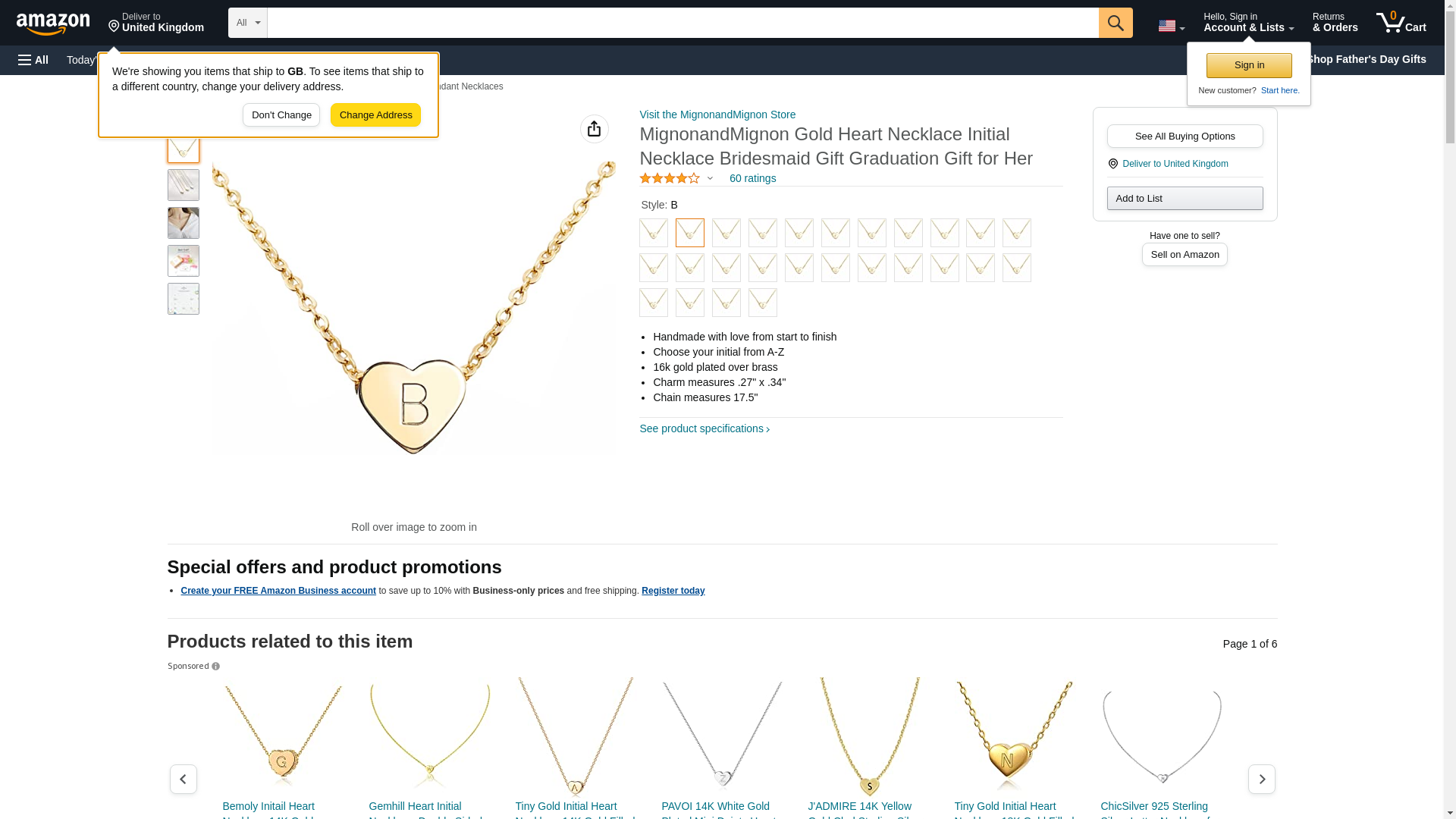1456x819 pixels.
Task: Click the previous arrow in related products
Action: (183, 779)
